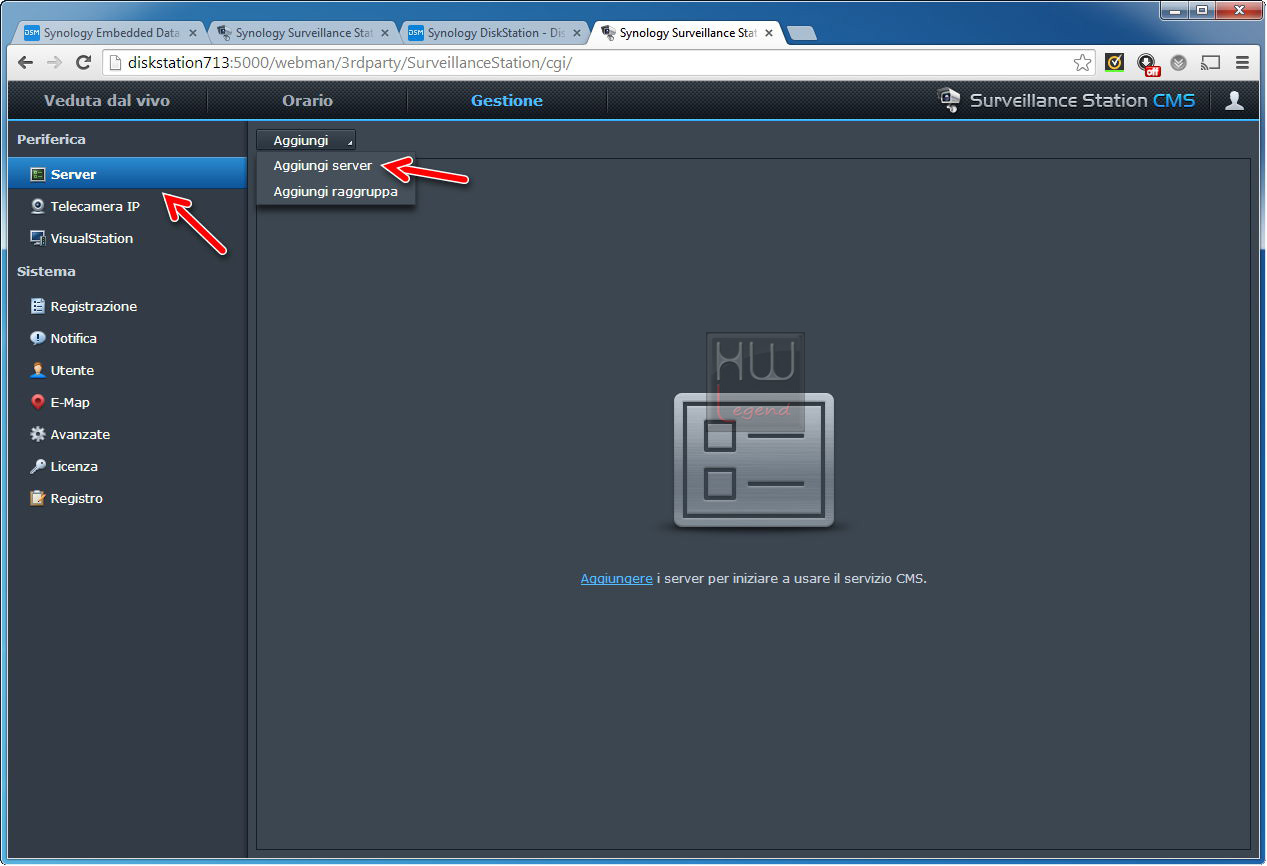
Task: Close the active Surveillance Station tab
Action: [x=769, y=33]
